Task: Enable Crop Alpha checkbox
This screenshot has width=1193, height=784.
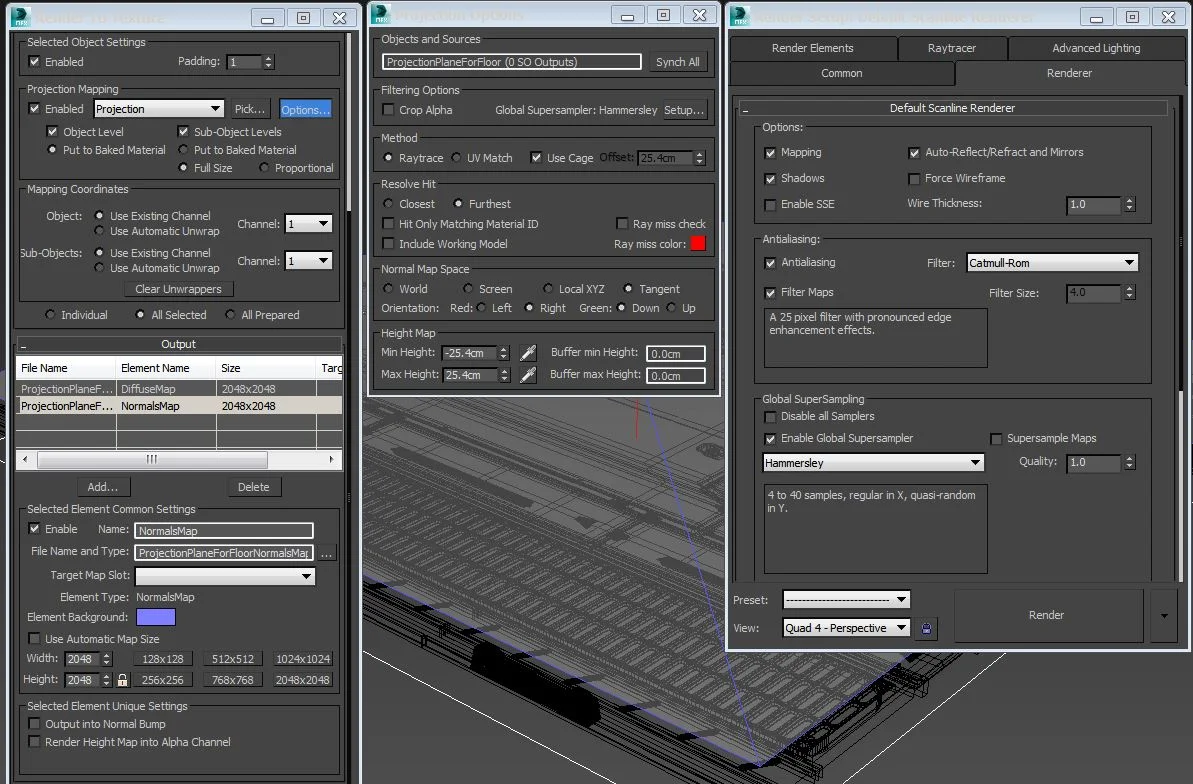Action: coord(388,110)
